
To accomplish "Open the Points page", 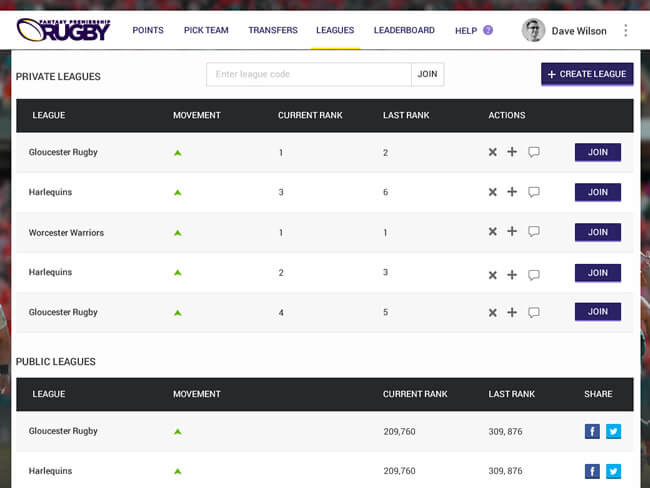I will [x=148, y=30].
